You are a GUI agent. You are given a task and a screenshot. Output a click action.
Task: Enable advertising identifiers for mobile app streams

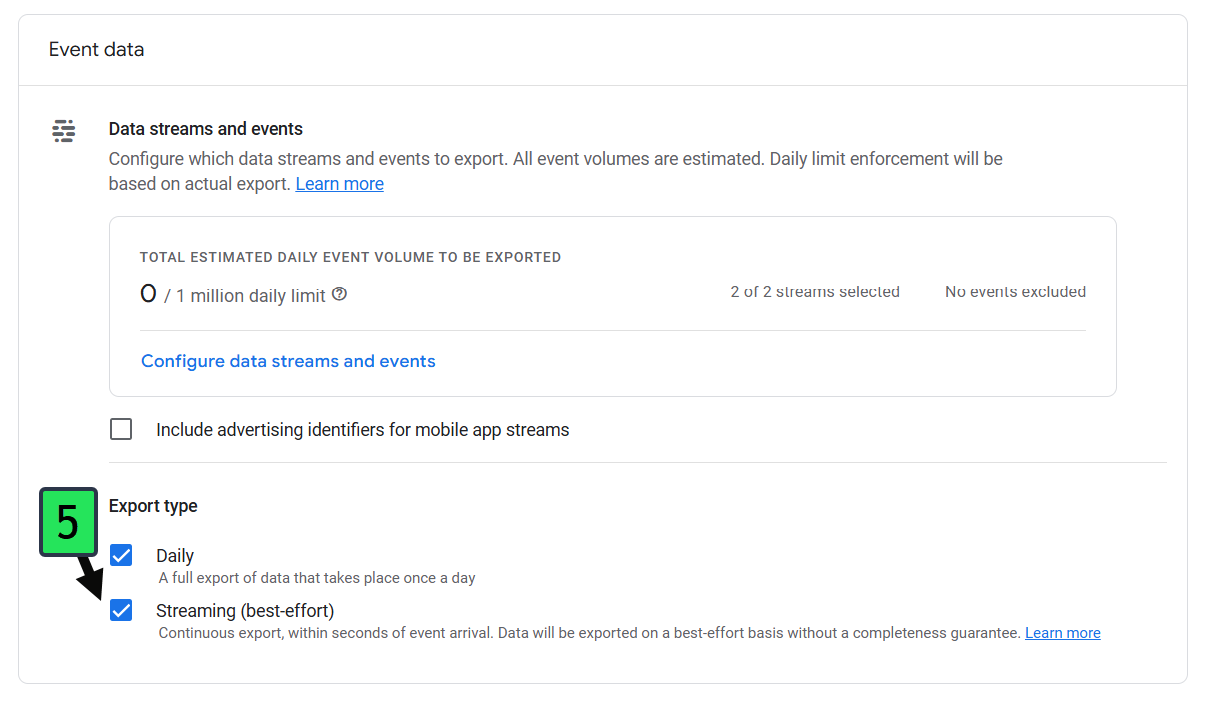pos(121,429)
